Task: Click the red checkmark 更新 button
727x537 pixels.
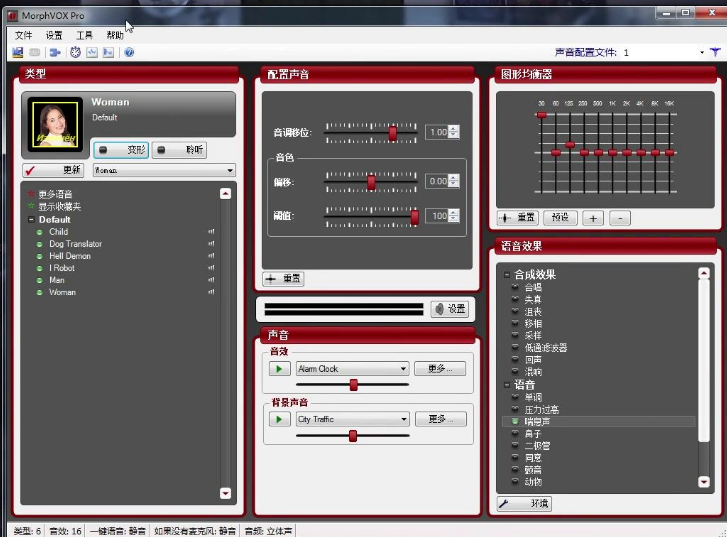Action: click(53, 170)
